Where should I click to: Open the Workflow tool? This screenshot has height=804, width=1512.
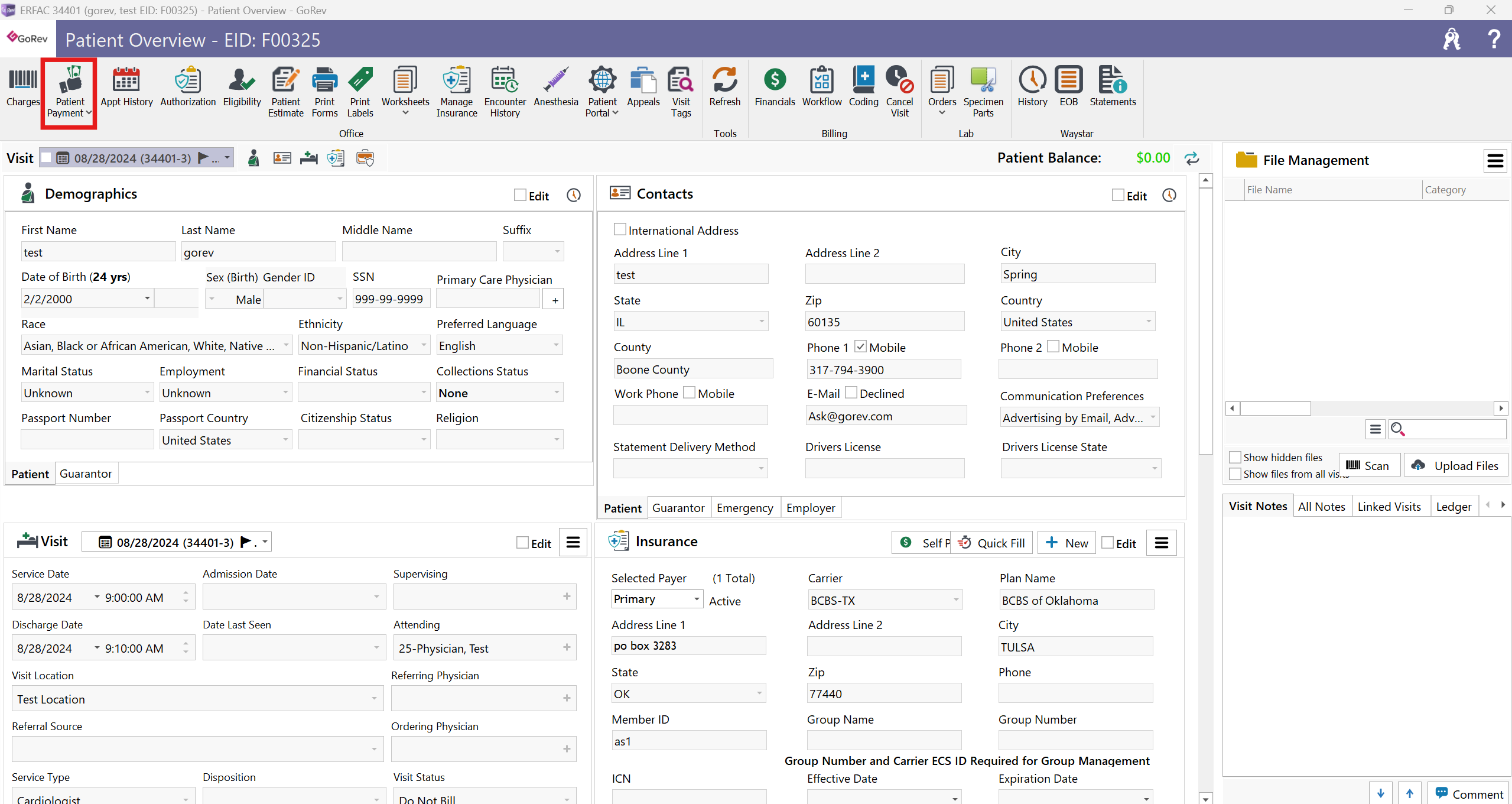(821, 87)
